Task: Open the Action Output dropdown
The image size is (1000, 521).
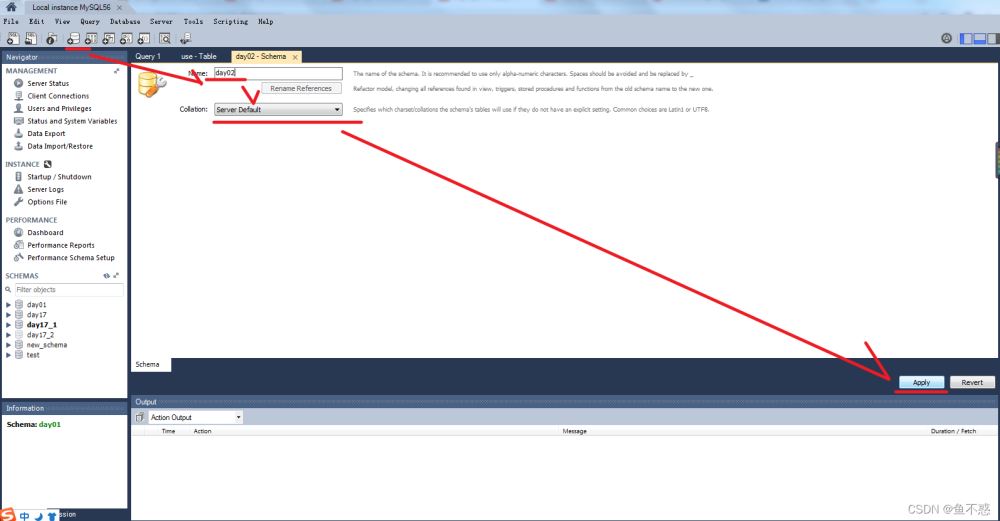Action: point(196,417)
